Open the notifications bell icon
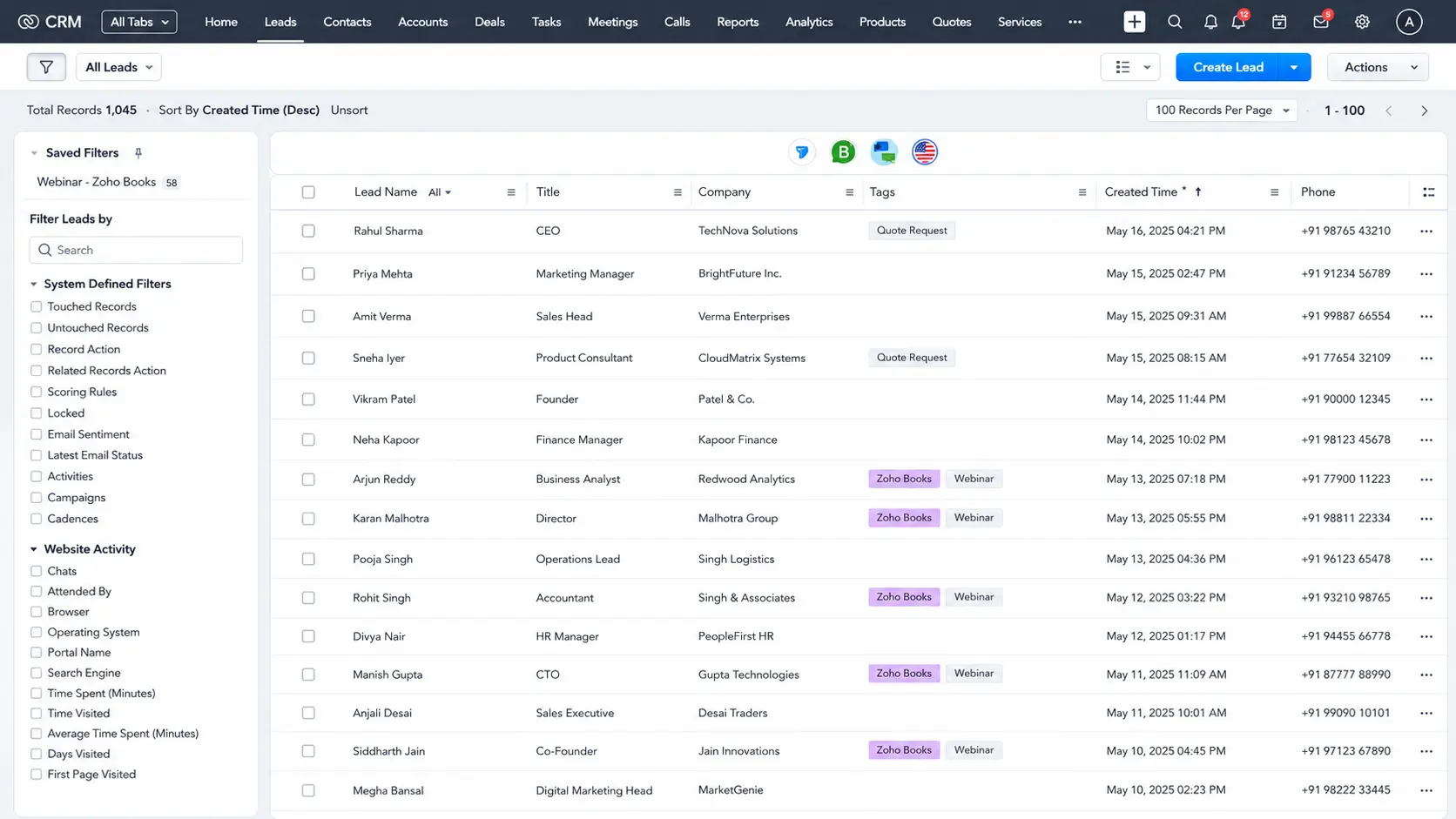The width and height of the screenshot is (1456, 819). tap(1210, 22)
